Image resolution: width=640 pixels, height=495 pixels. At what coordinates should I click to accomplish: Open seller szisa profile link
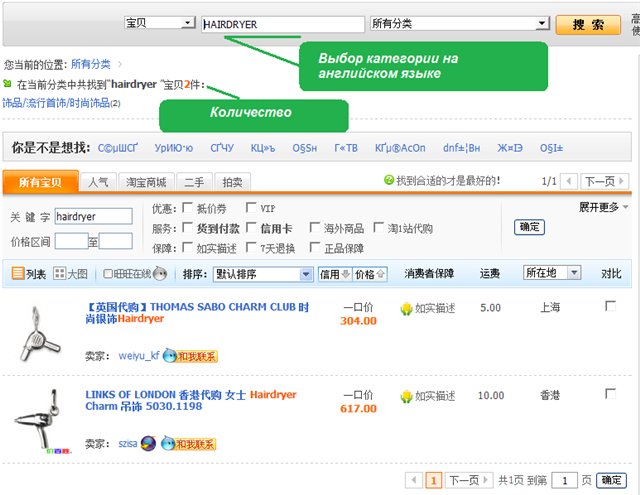pyautogui.click(x=128, y=443)
